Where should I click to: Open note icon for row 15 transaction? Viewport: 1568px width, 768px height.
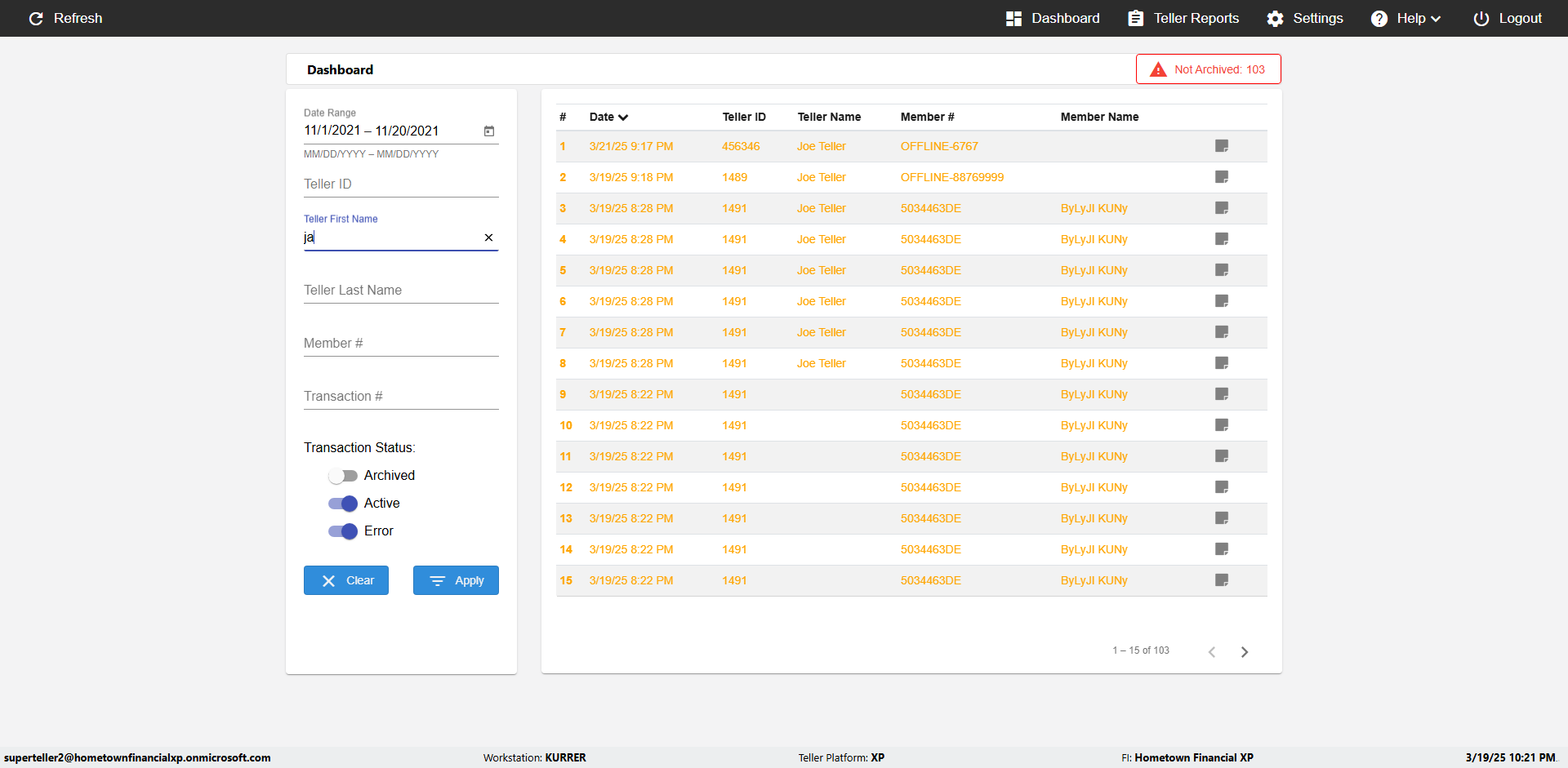point(1222,580)
